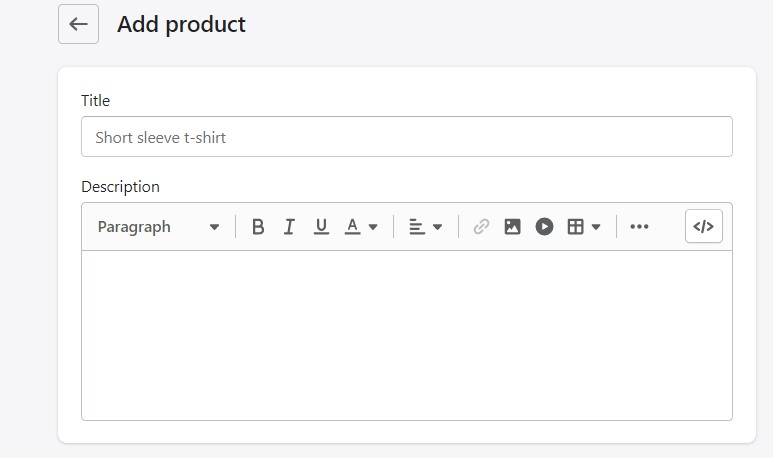This screenshot has height=458, width=773.
Task: Click the Title input field
Action: coord(407,137)
